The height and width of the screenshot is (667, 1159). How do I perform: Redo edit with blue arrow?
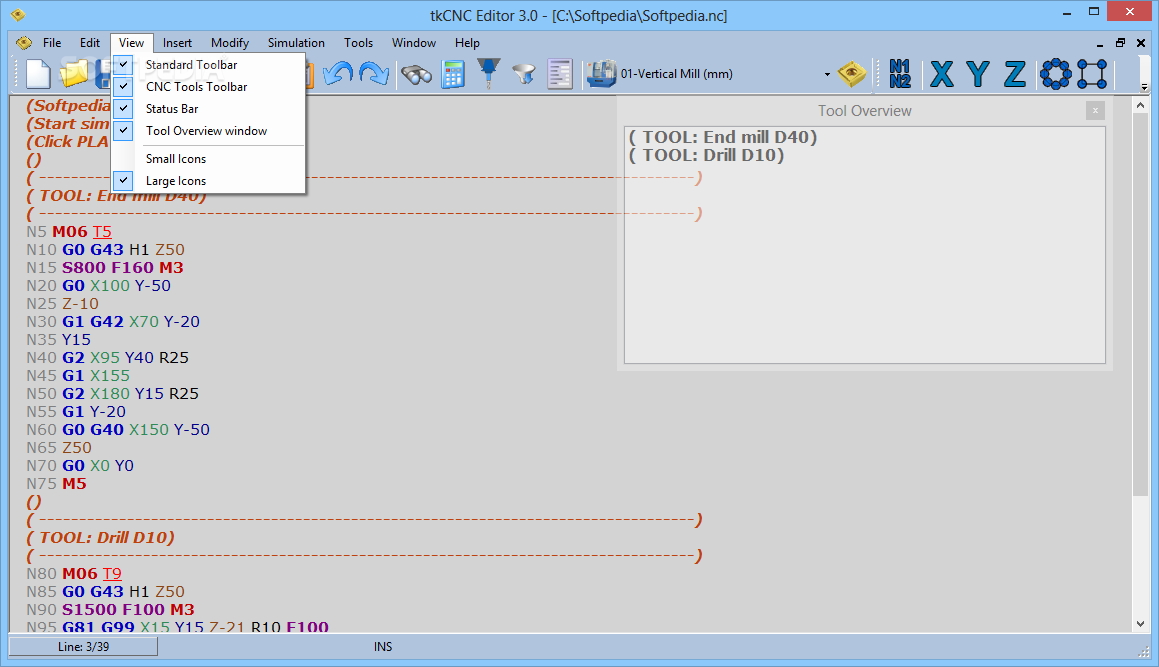click(374, 74)
